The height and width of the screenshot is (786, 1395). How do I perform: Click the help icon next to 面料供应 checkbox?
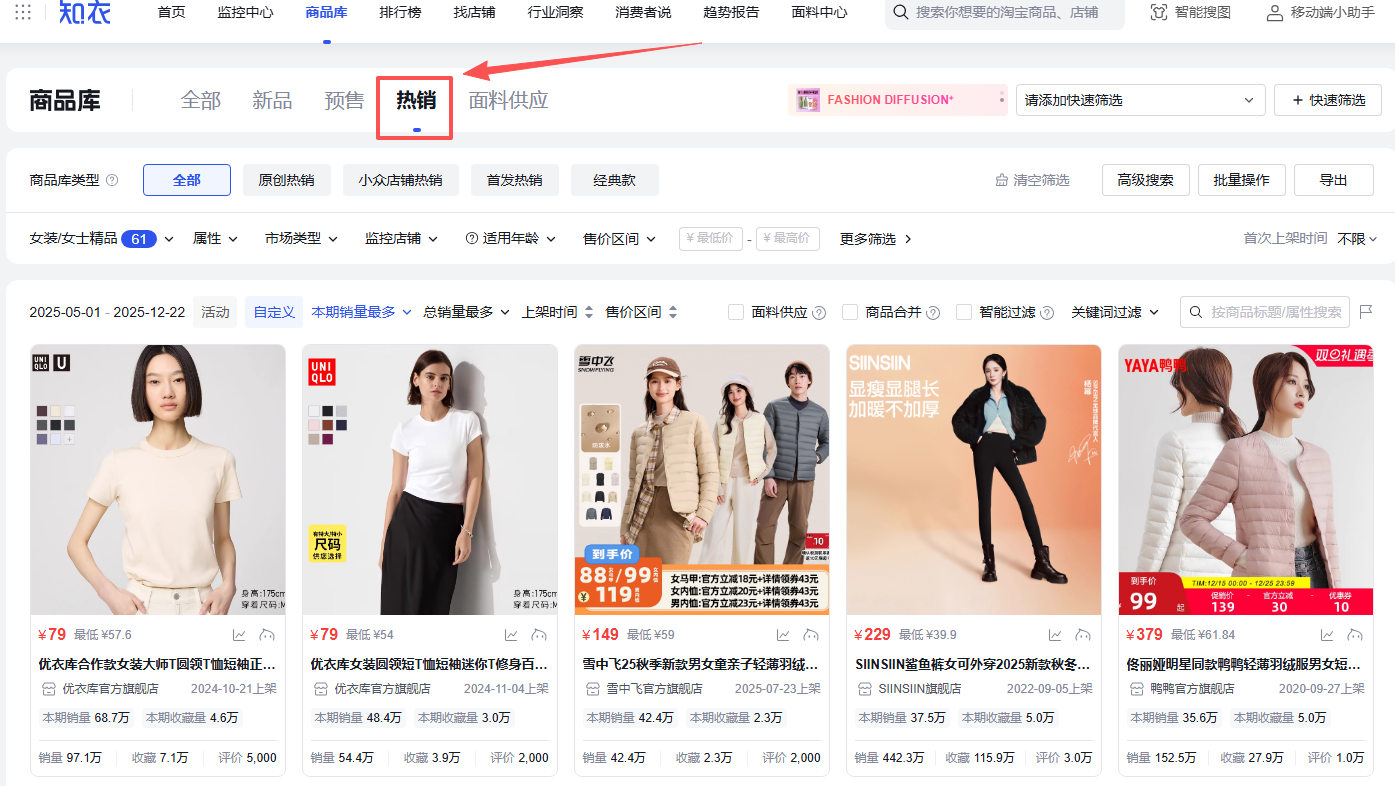pos(819,312)
